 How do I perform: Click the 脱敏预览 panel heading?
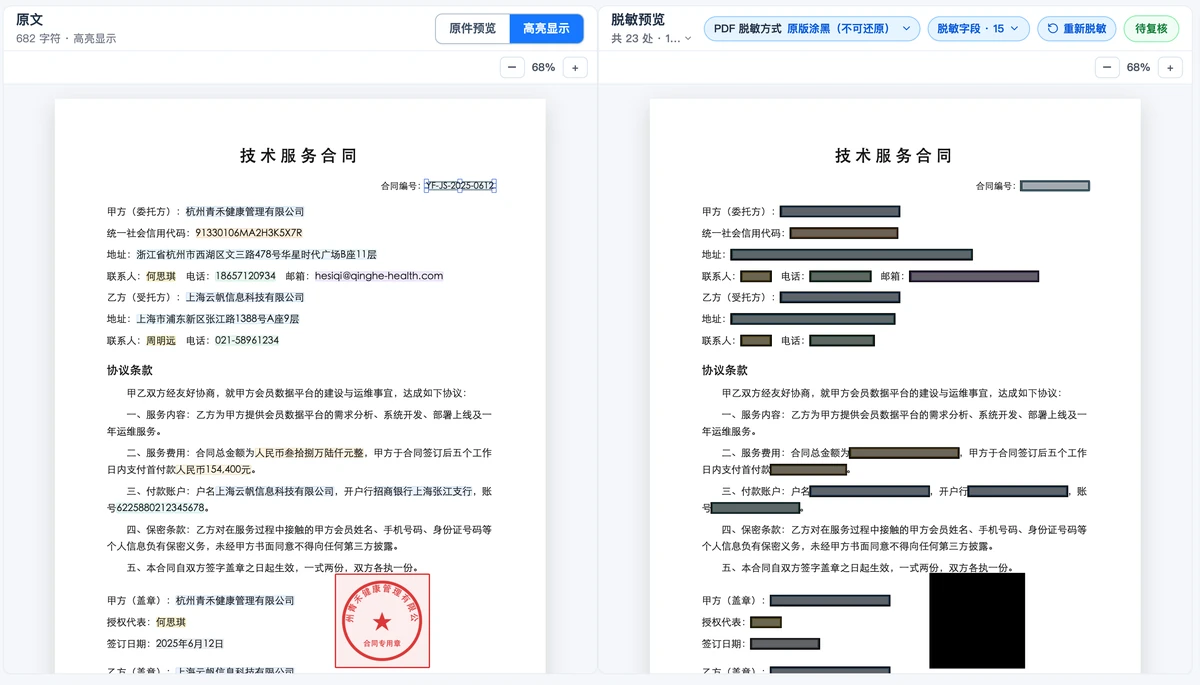[x=638, y=20]
